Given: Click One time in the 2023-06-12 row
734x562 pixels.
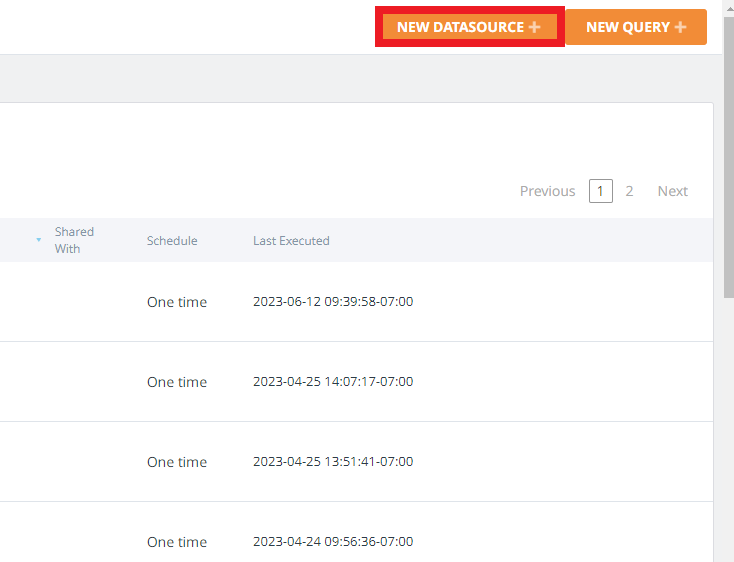Looking at the screenshot, I should click(x=177, y=302).
